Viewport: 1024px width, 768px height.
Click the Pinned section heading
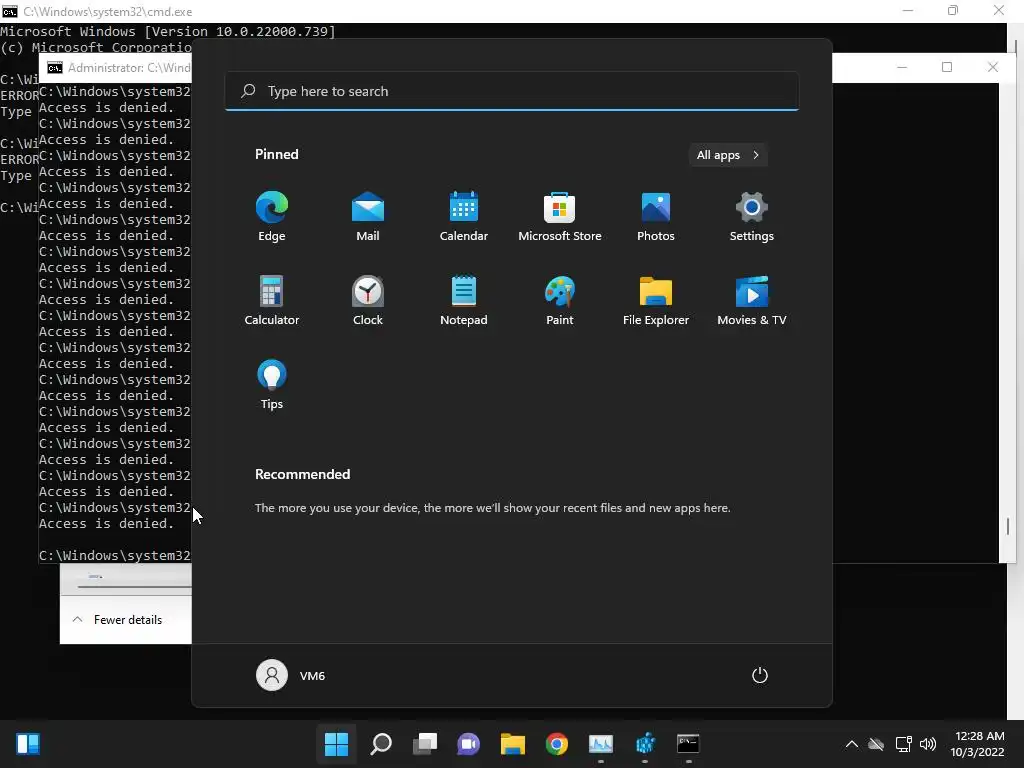[277, 154]
